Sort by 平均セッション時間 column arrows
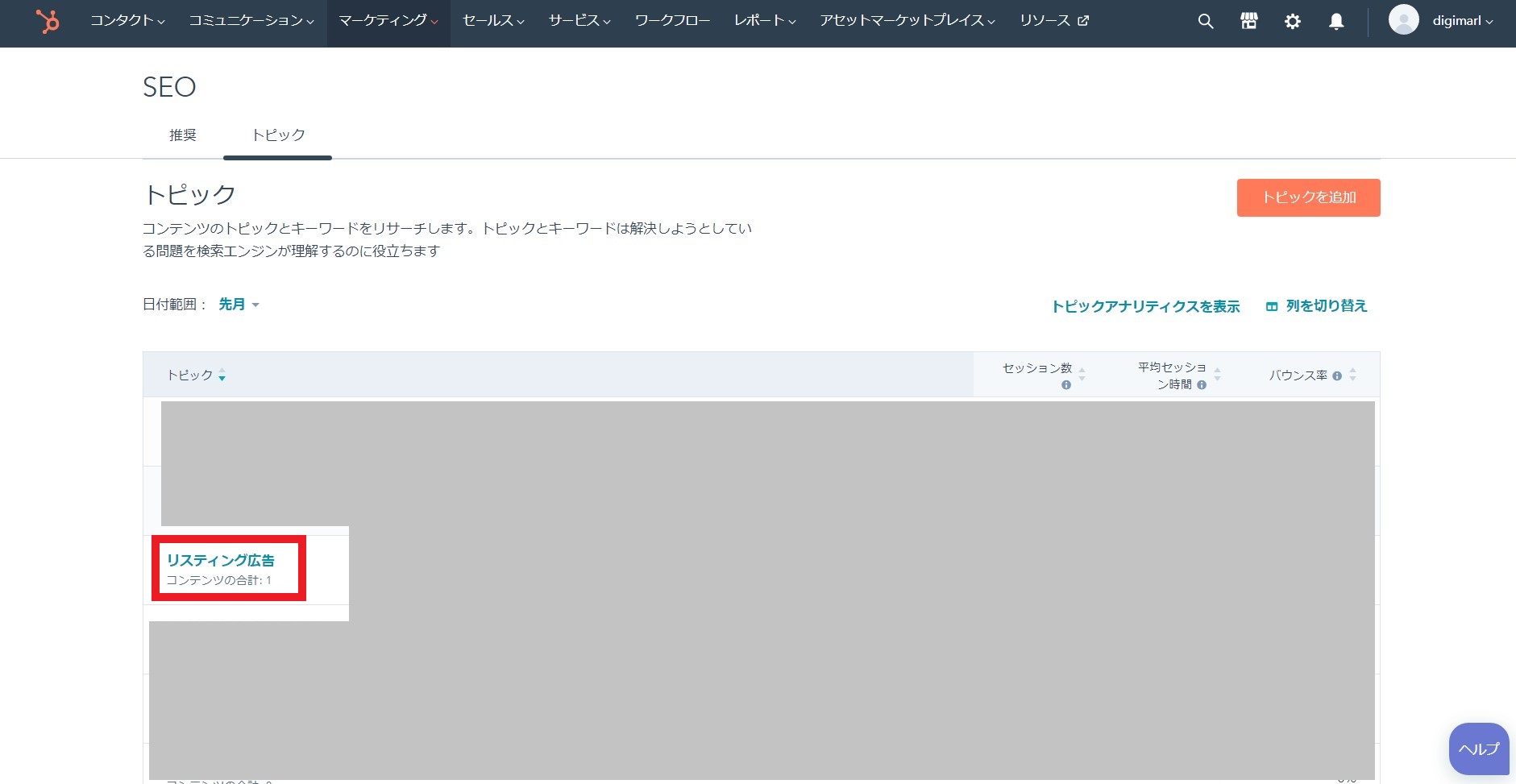Screen dimensions: 1516x784 (x=1218, y=375)
